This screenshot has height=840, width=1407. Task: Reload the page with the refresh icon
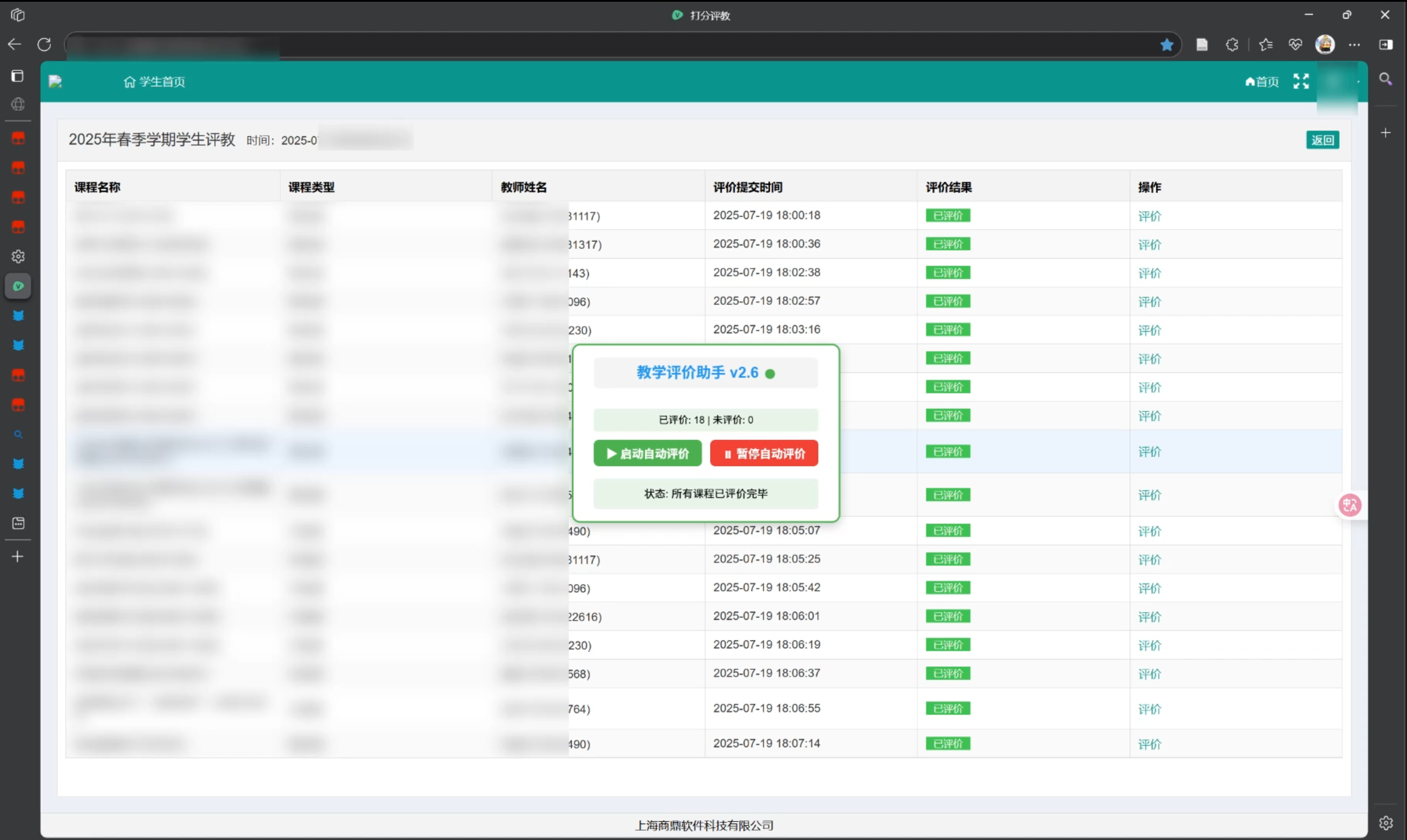[44, 44]
